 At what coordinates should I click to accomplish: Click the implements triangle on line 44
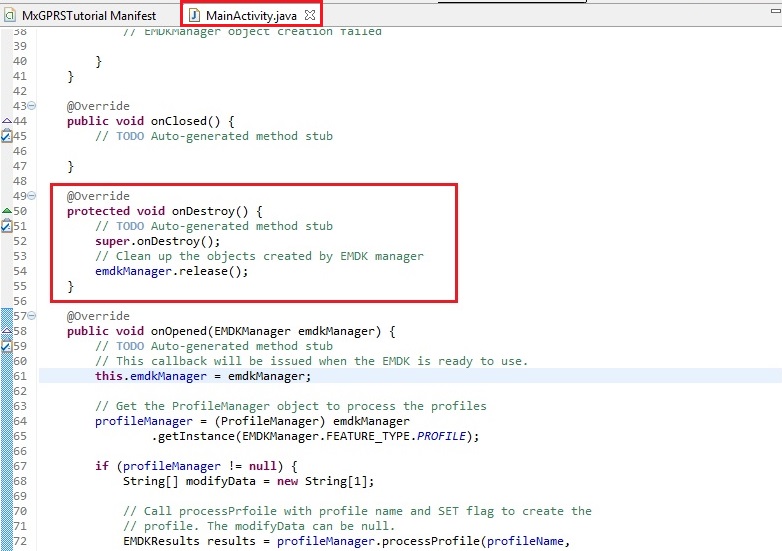pyautogui.click(x=6, y=121)
